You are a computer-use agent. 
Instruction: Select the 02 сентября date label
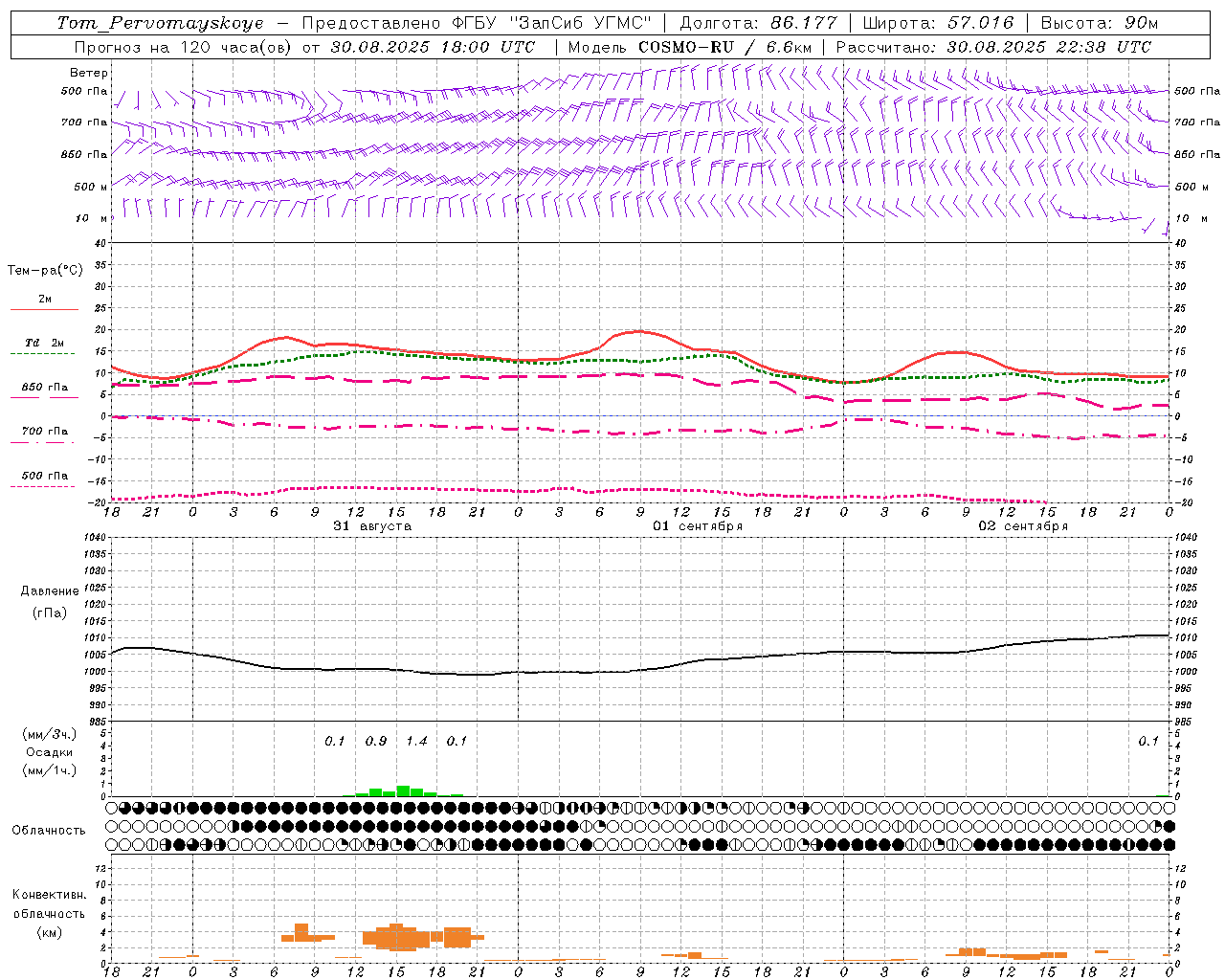coord(1023,526)
